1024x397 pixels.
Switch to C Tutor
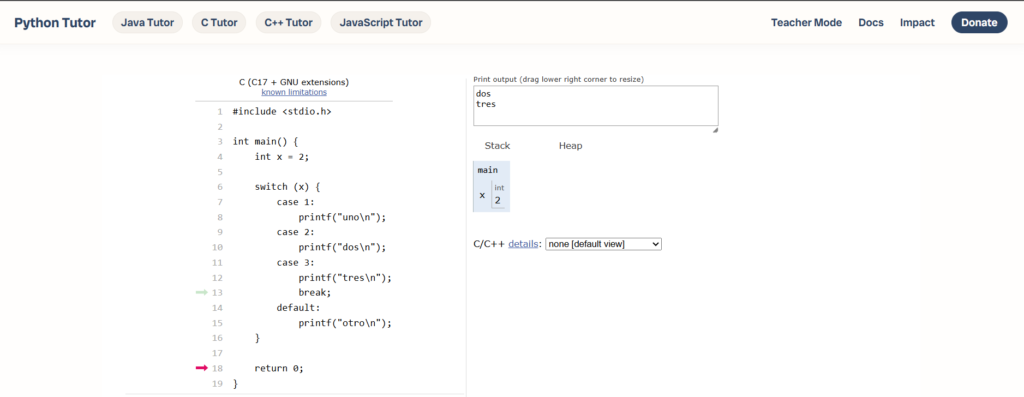tap(219, 23)
